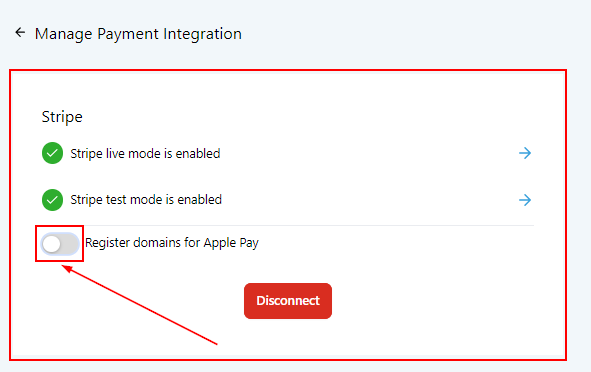Click the Disconnect button

(x=288, y=301)
